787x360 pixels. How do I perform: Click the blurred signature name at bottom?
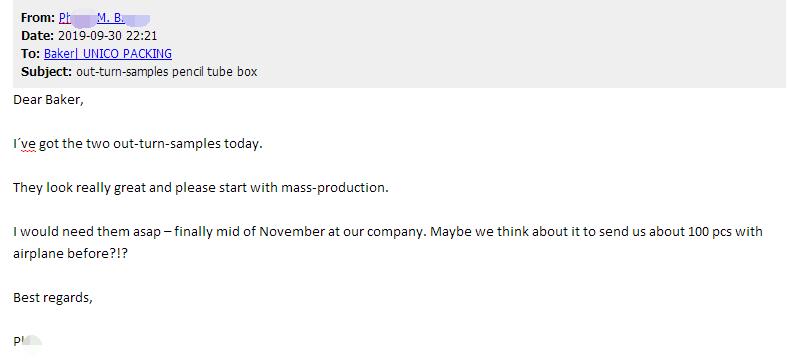[x=26, y=341]
